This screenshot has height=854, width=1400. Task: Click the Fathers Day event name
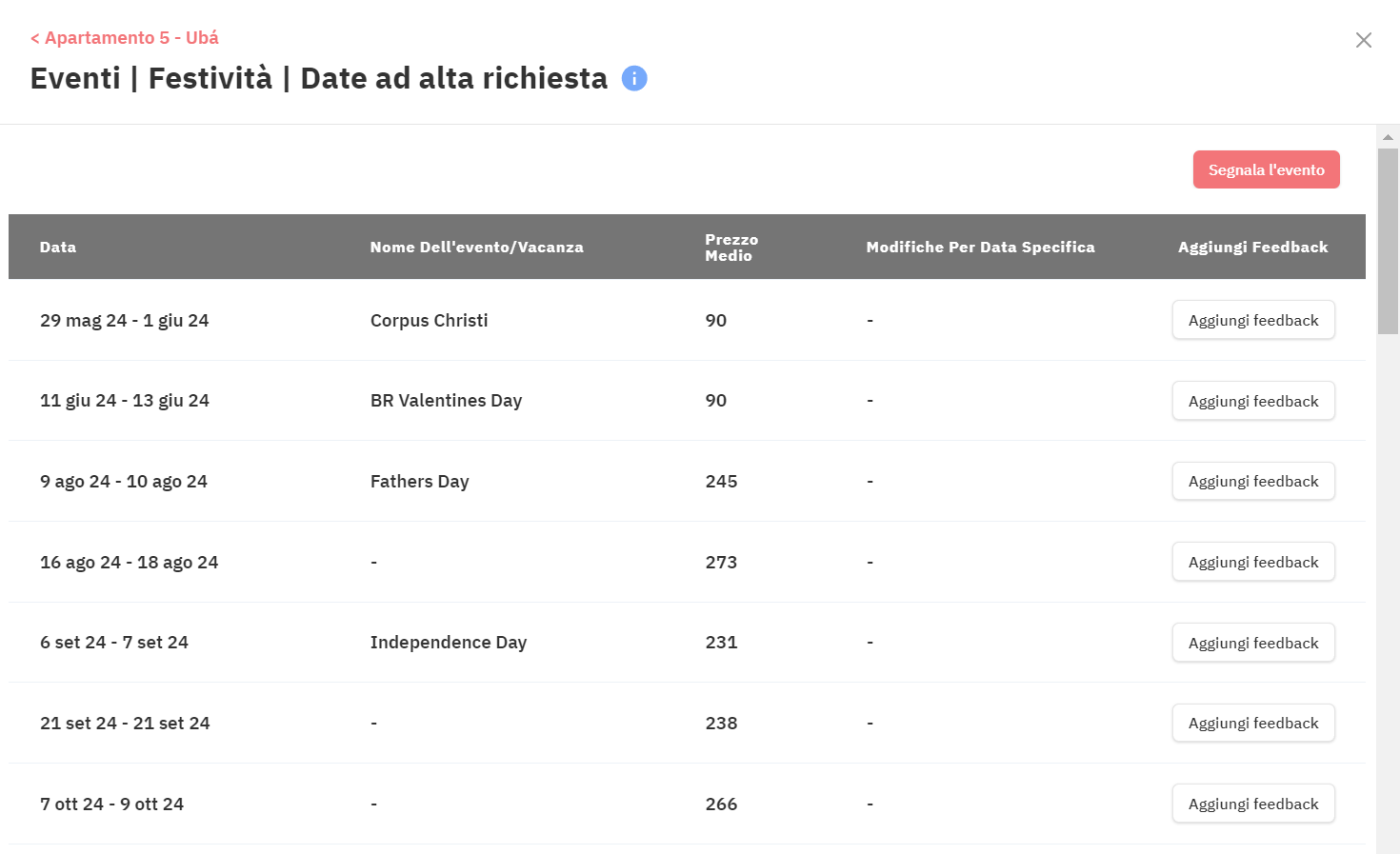tap(420, 482)
